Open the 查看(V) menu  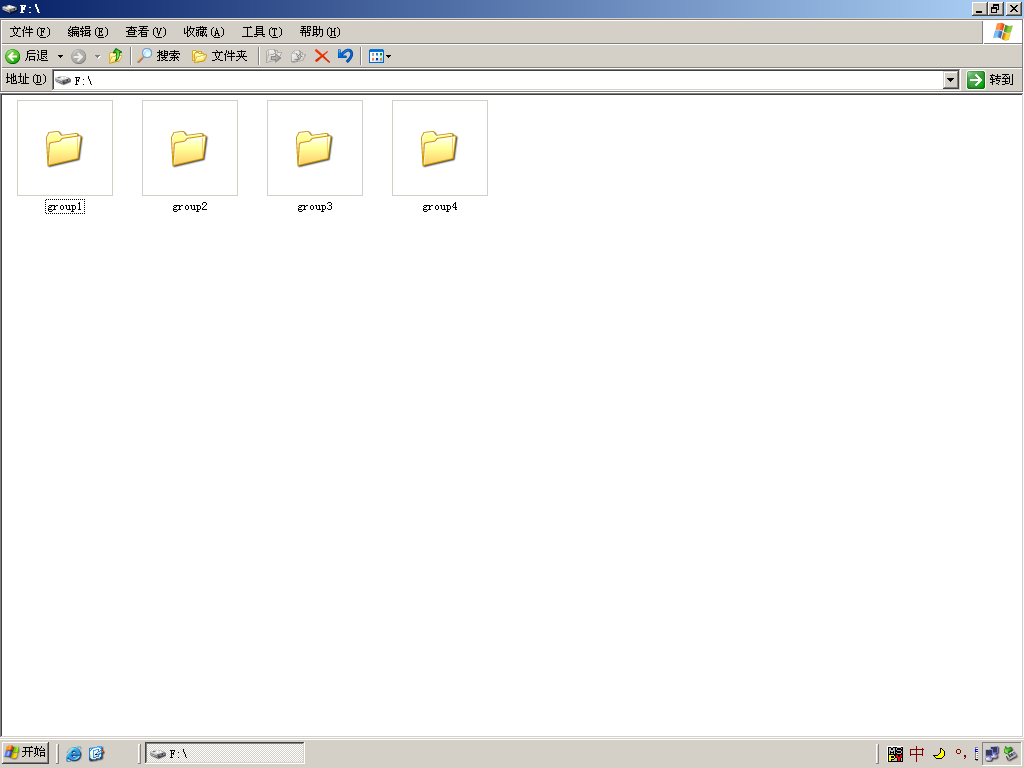146,32
